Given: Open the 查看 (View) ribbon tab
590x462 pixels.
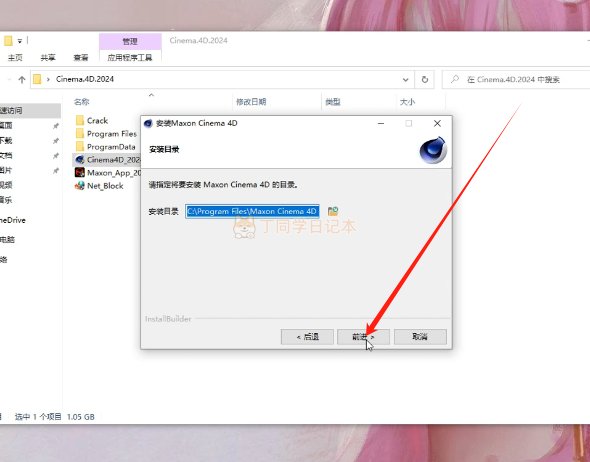Looking at the screenshot, I should (81, 58).
